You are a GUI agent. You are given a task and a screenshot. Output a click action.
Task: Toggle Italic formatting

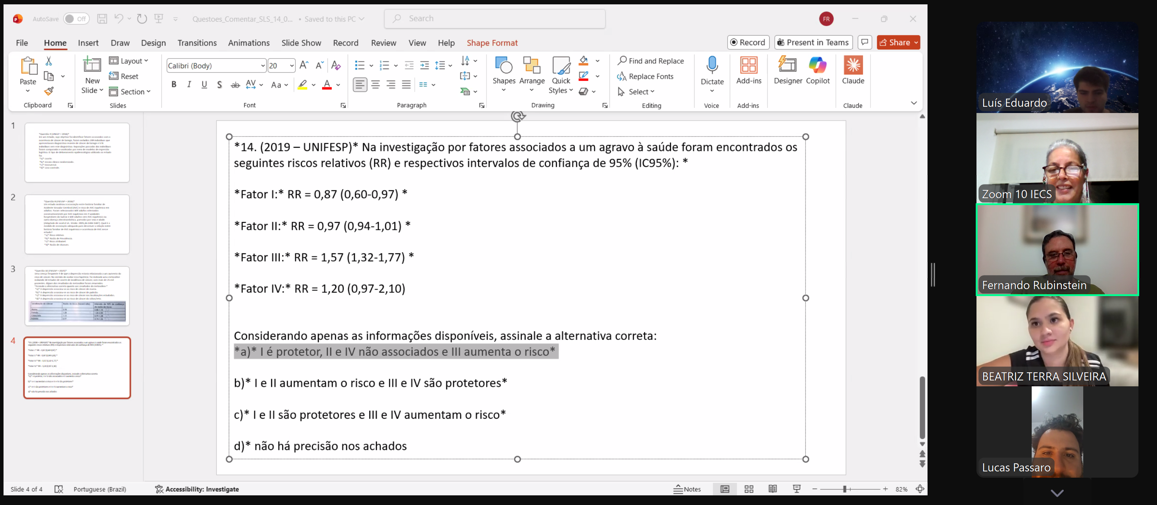(189, 84)
